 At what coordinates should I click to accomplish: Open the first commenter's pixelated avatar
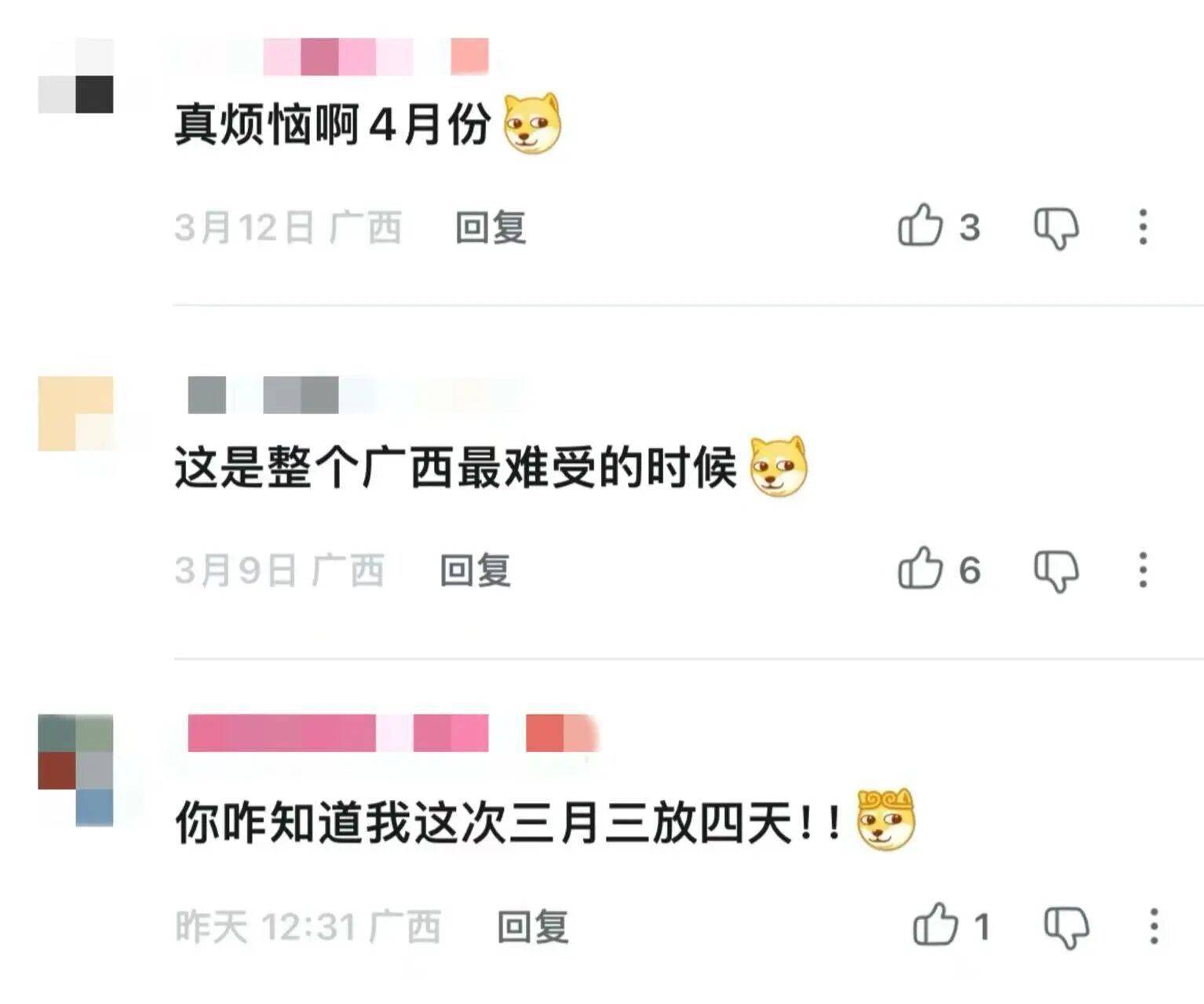pyautogui.click(x=75, y=75)
